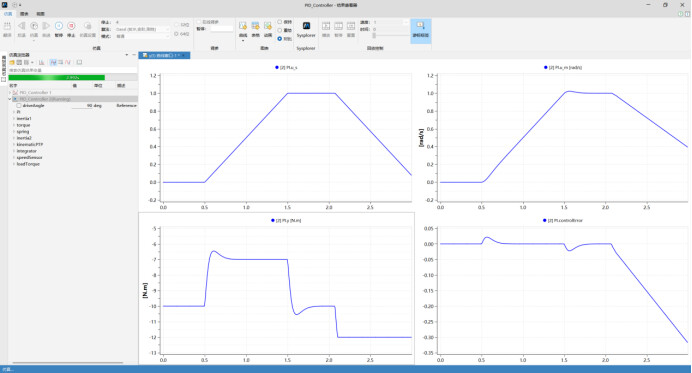Click the replay pause icon in playback control group
This screenshot has height=373, width=692.
tap(338, 26)
